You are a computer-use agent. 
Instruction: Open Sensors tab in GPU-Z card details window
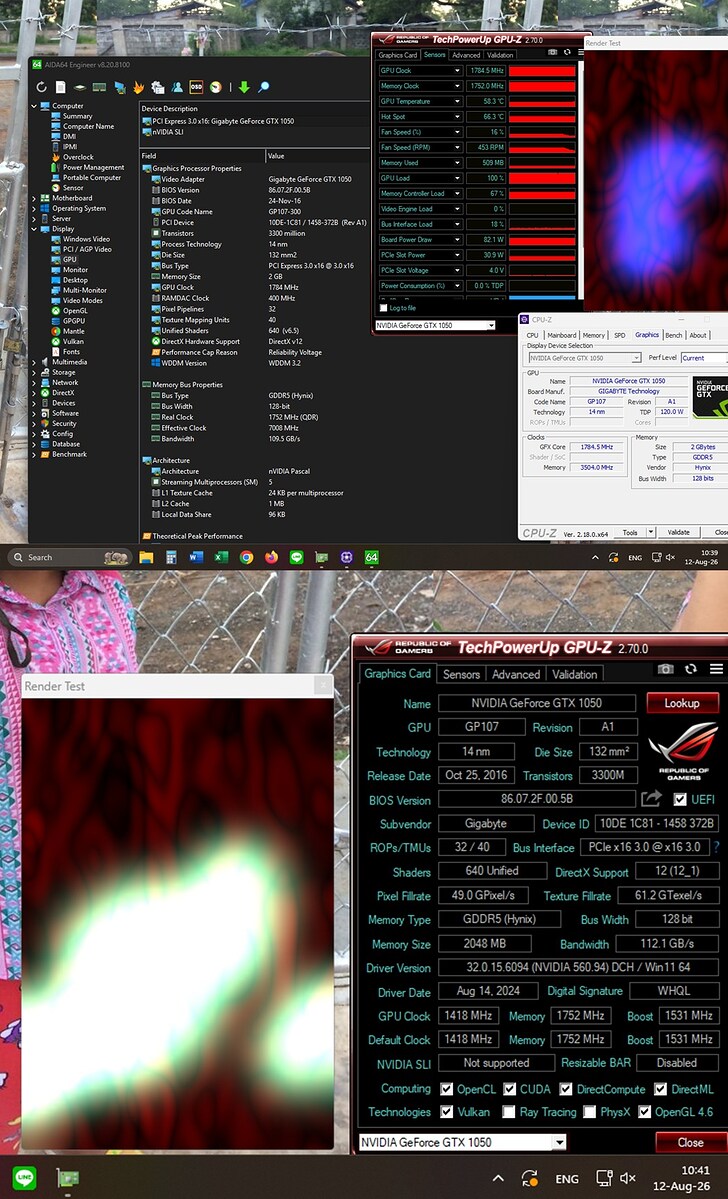(461, 674)
